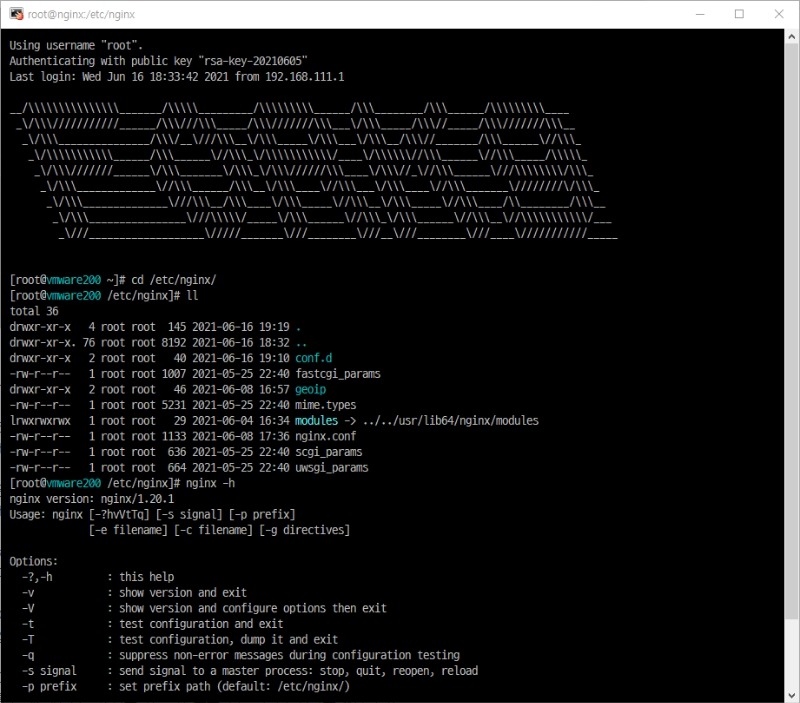
Task: Click the 'll' command text
Action: click(x=192, y=296)
